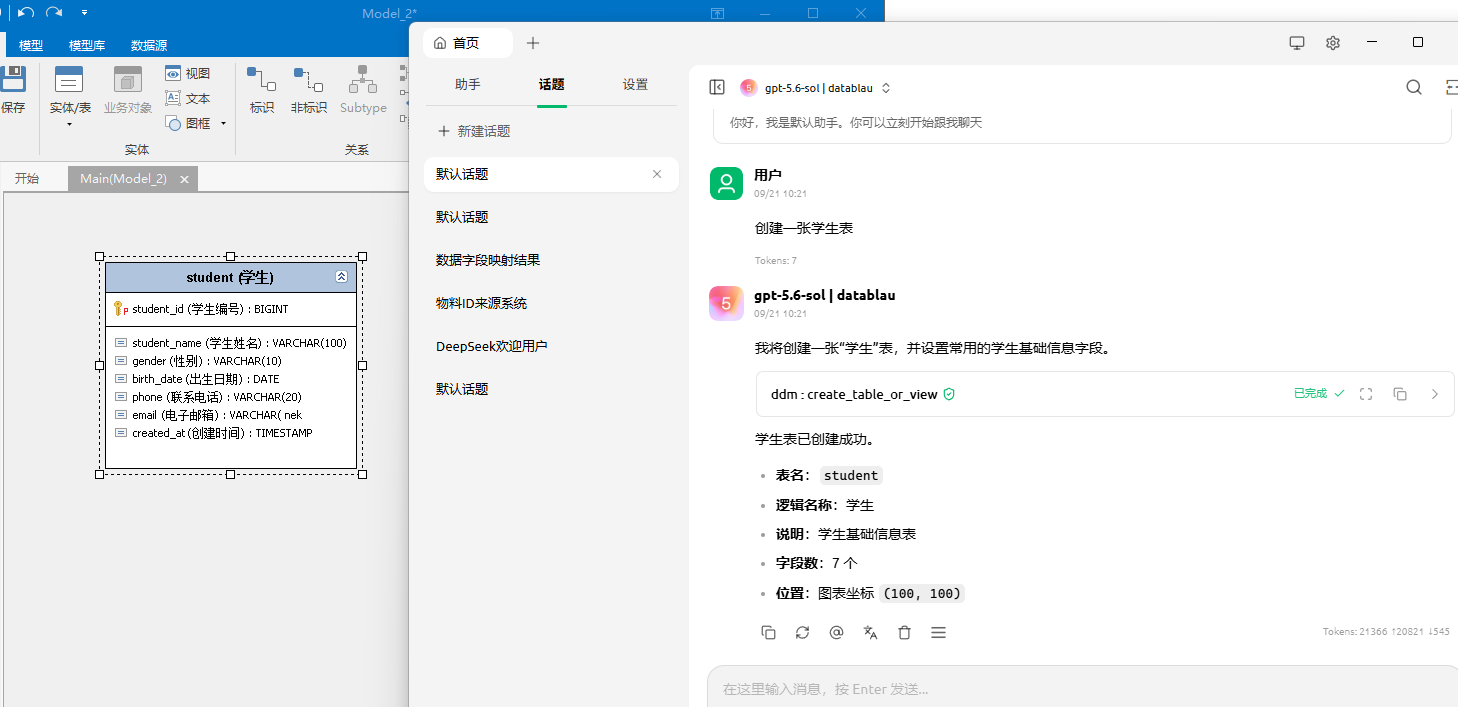Click the 业务对象 business object icon
The width and height of the screenshot is (1458, 707).
[128, 90]
